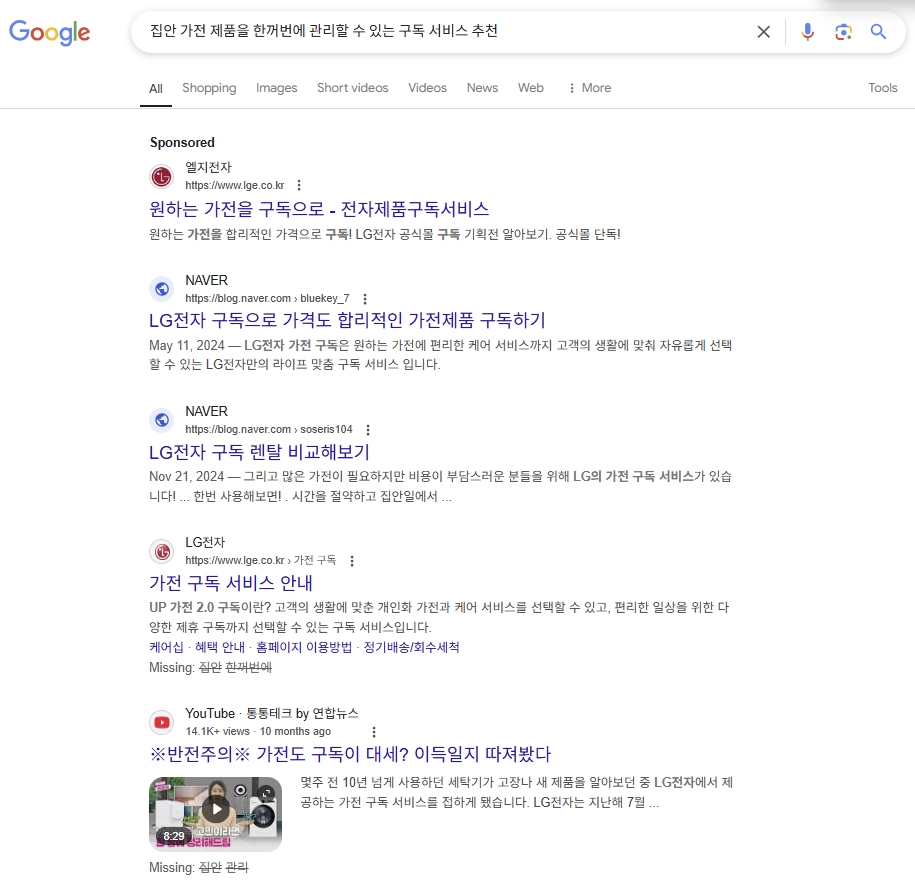915x883 pixels.
Task: Open Google Lens image search icon
Action: pos(843,32)
